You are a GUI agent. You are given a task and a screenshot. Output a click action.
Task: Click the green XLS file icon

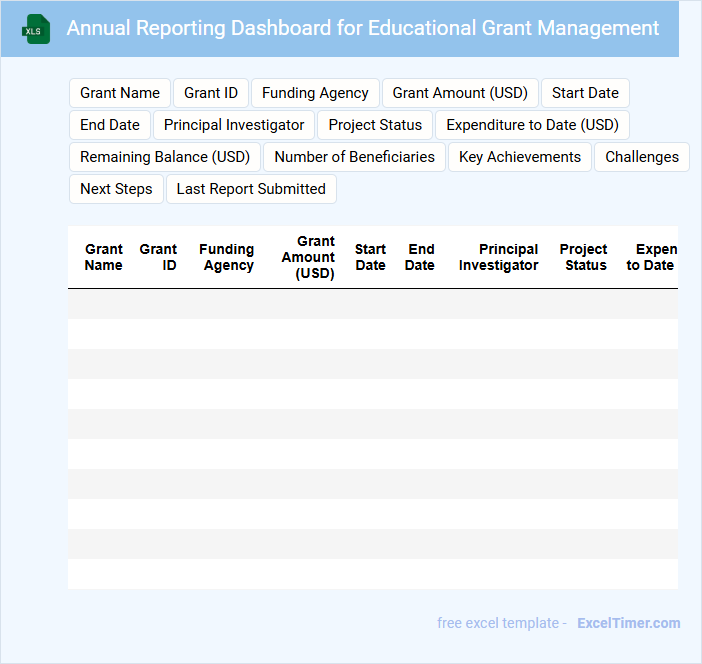(x=37, y=29)
